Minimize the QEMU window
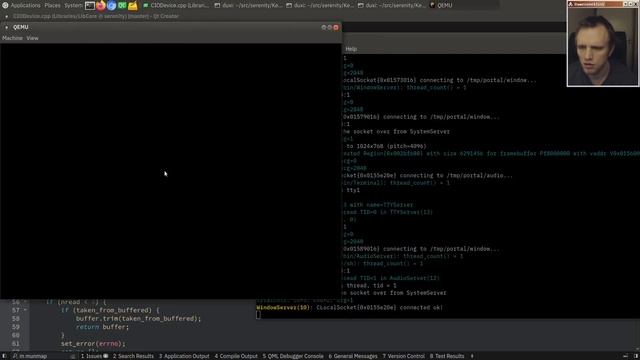 click(324, 27)
